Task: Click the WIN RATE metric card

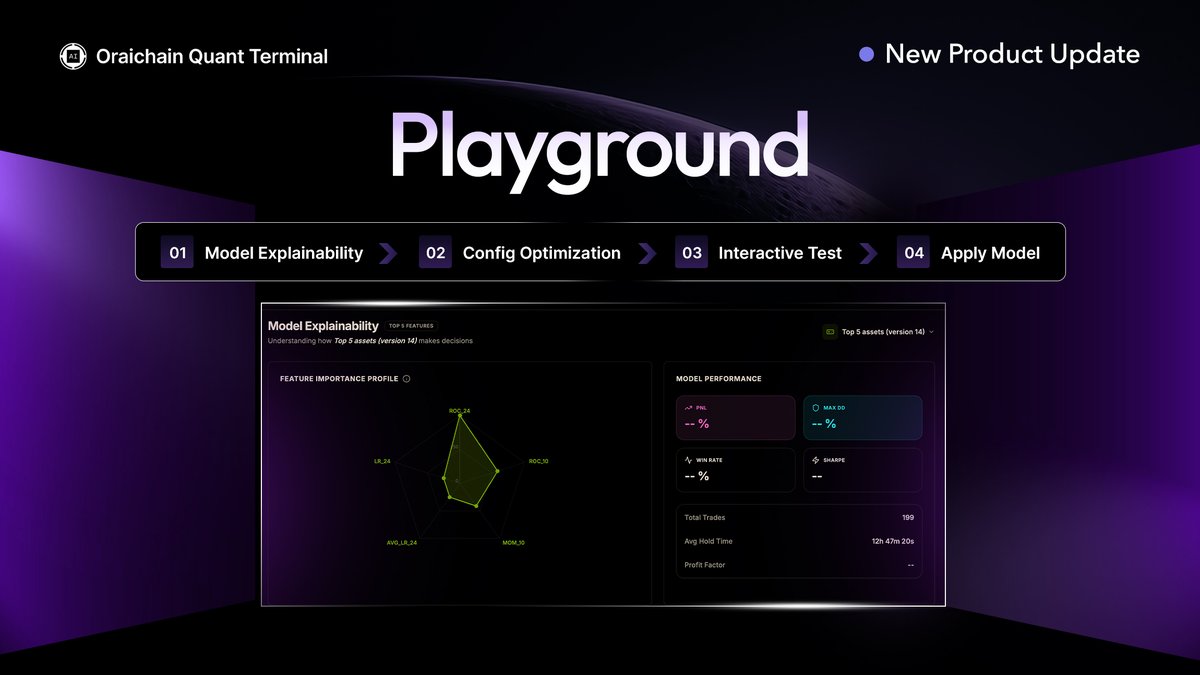Action: (x=736, y=470)
